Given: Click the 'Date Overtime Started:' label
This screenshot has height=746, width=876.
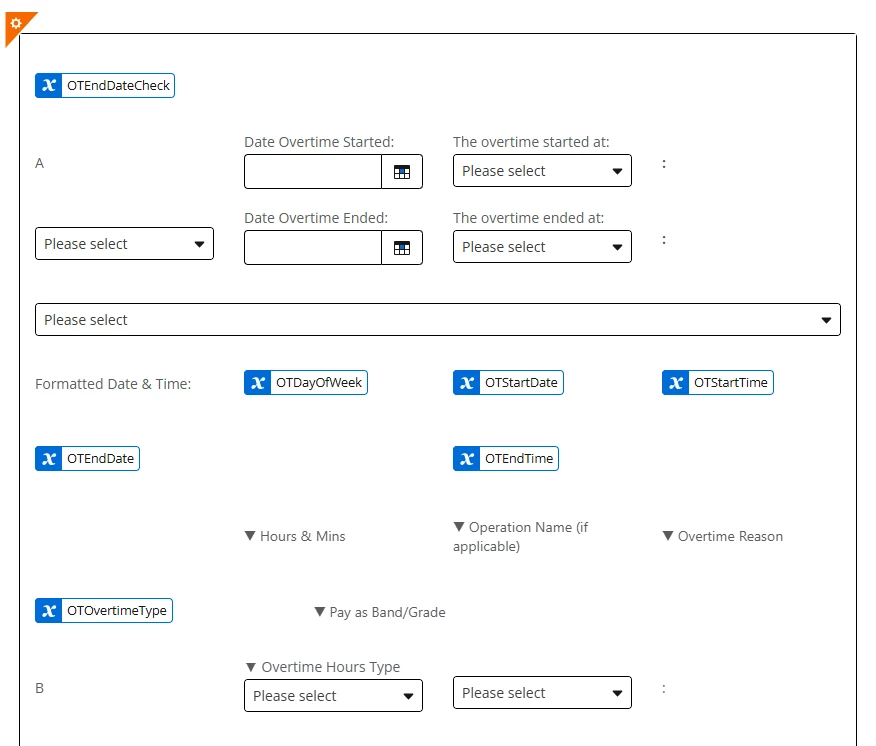Looking at the screenshot, I should [x=319, y=142].
